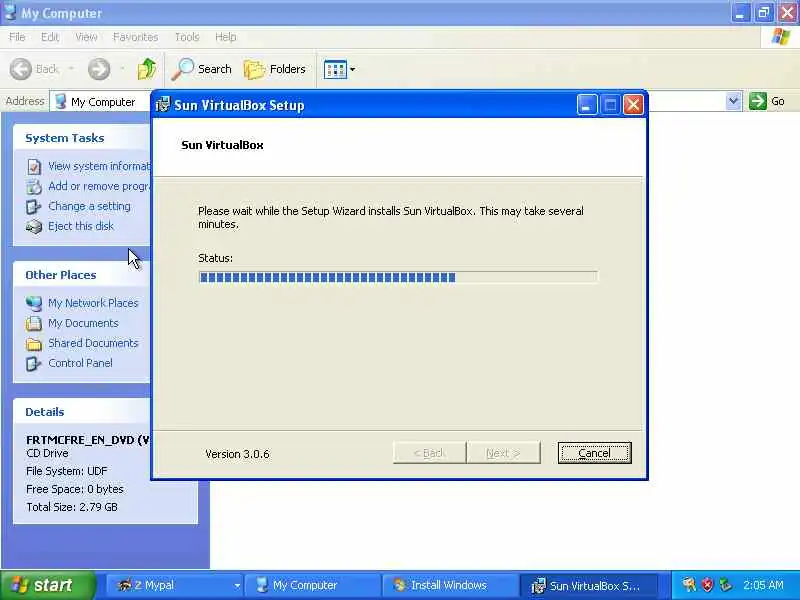
Task: Click the first system tray icon
Action: click(x=689, y=585)
